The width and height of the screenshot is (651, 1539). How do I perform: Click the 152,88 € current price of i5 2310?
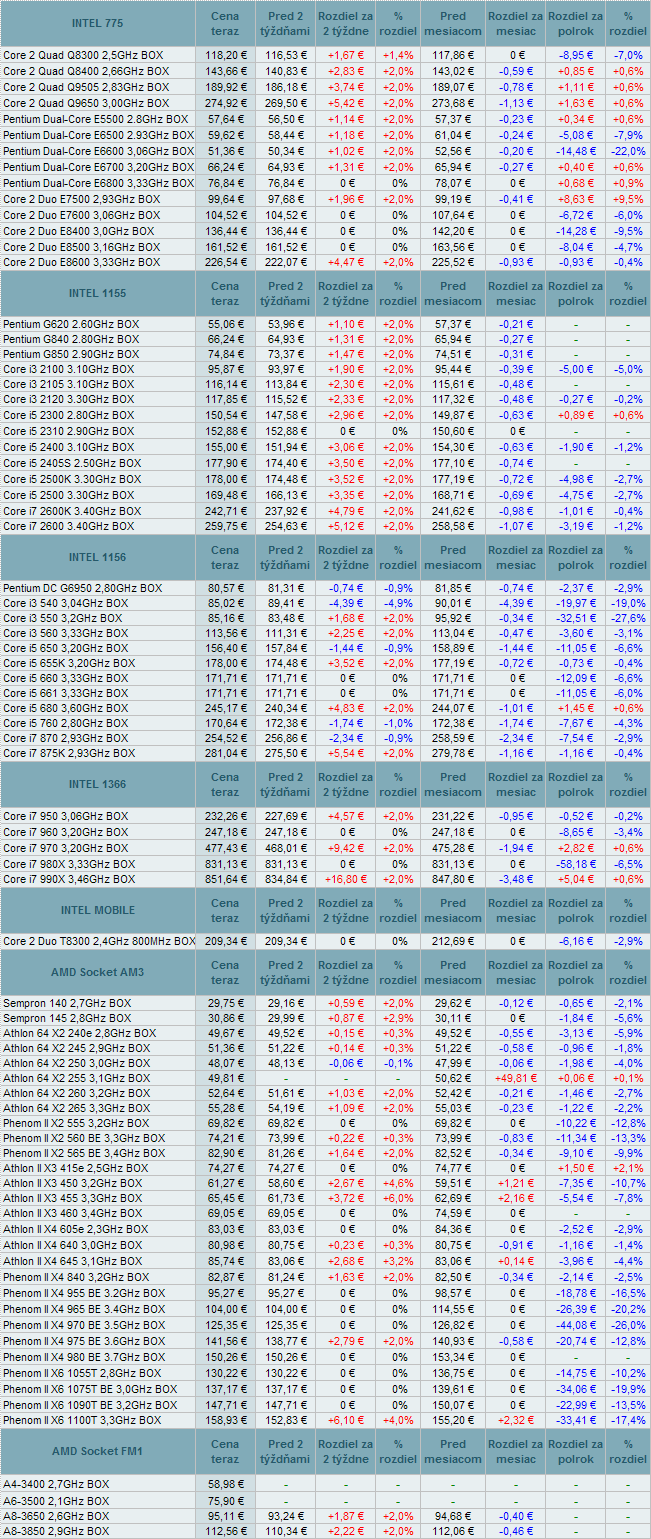[226, 431]
